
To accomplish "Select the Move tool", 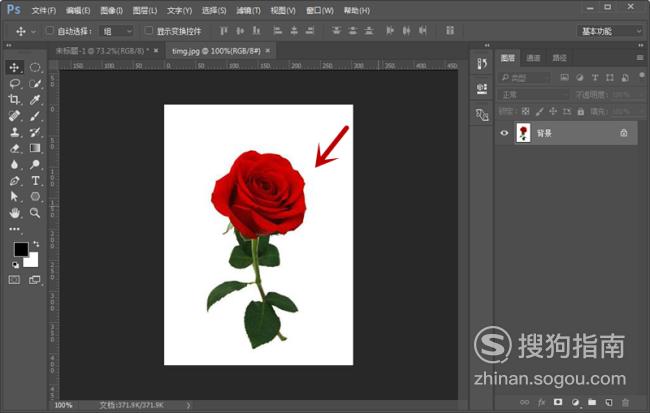I will (14, 67).
